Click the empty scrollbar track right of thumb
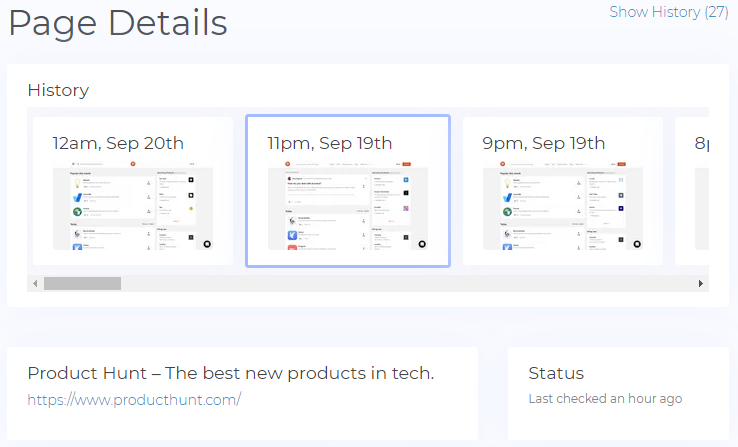The image size is (738, 447). (x=400, y=284)
